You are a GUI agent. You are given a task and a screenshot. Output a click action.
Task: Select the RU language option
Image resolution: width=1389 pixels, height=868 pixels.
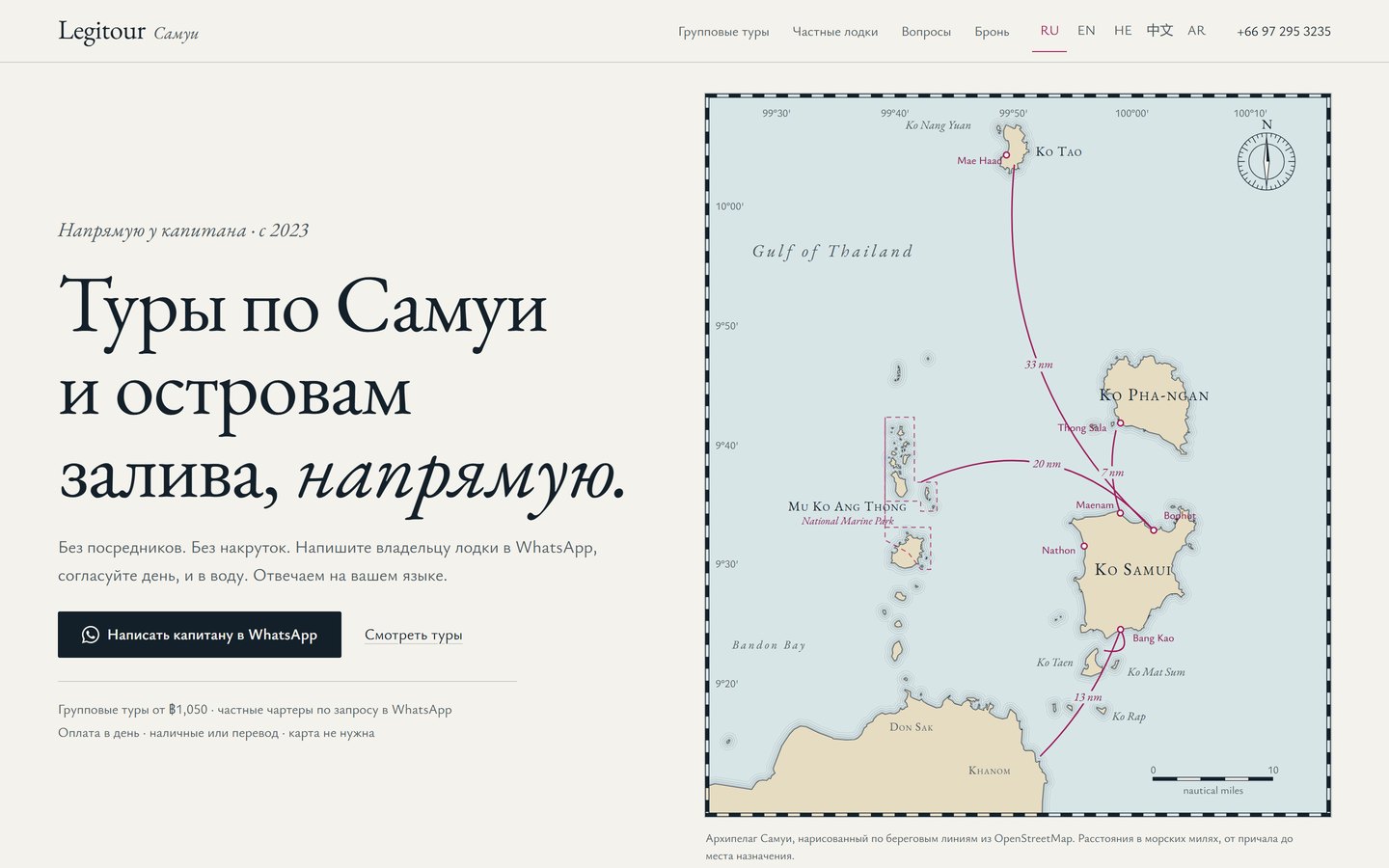tap(1049, 31)
